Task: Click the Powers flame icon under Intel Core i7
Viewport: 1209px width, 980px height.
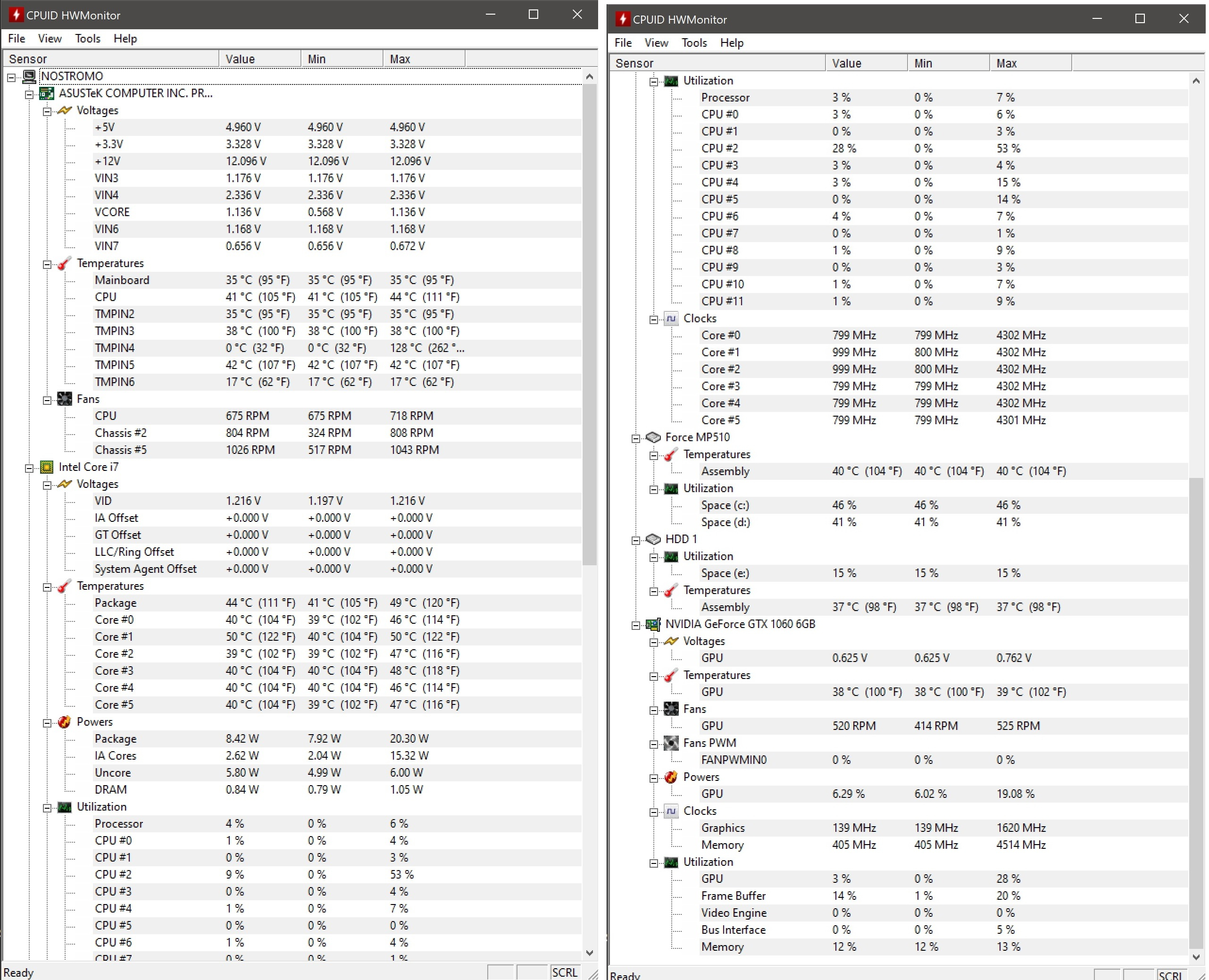Action: pyautogui.click(x=65, y=722)
